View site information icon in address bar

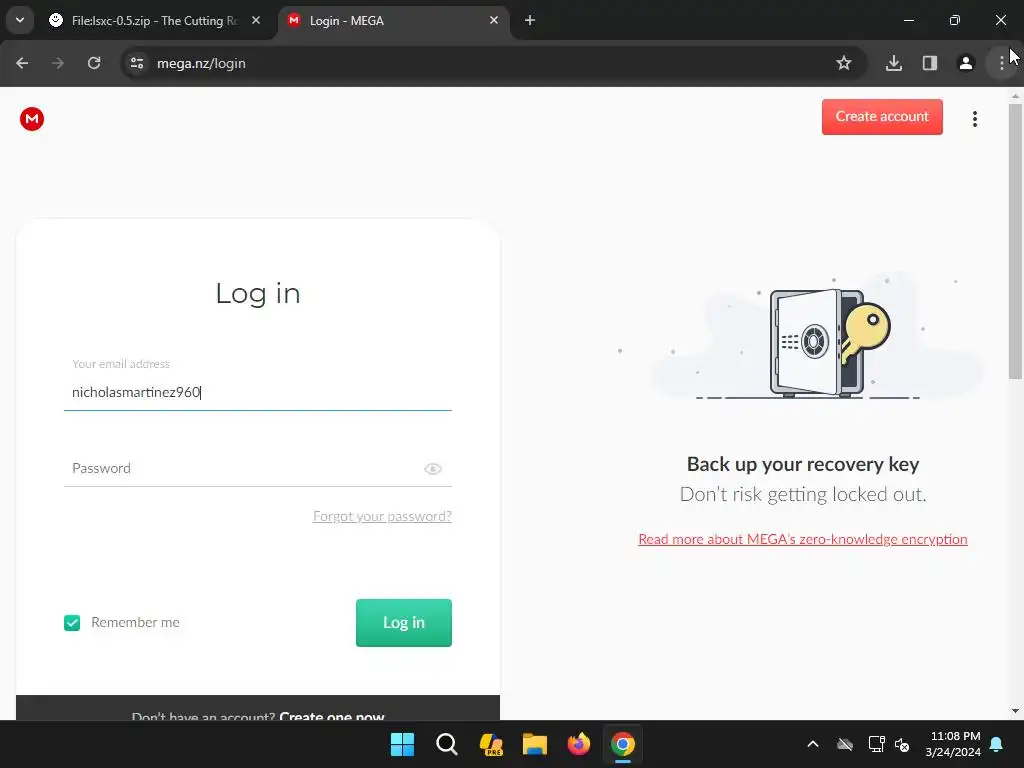pos(136,63)
